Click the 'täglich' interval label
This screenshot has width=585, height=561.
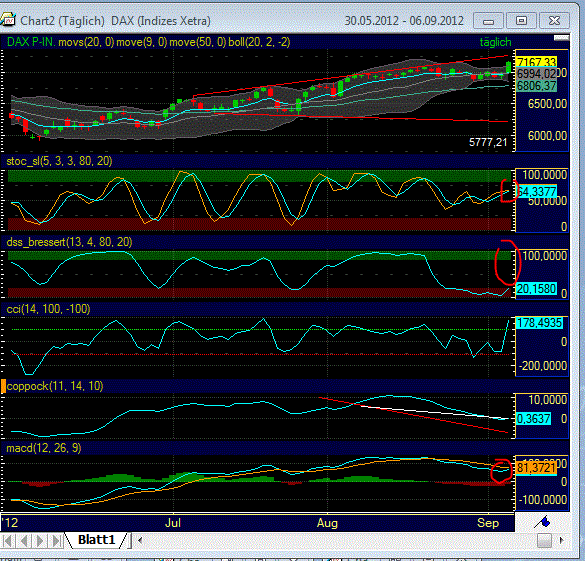tap(495, 42)
